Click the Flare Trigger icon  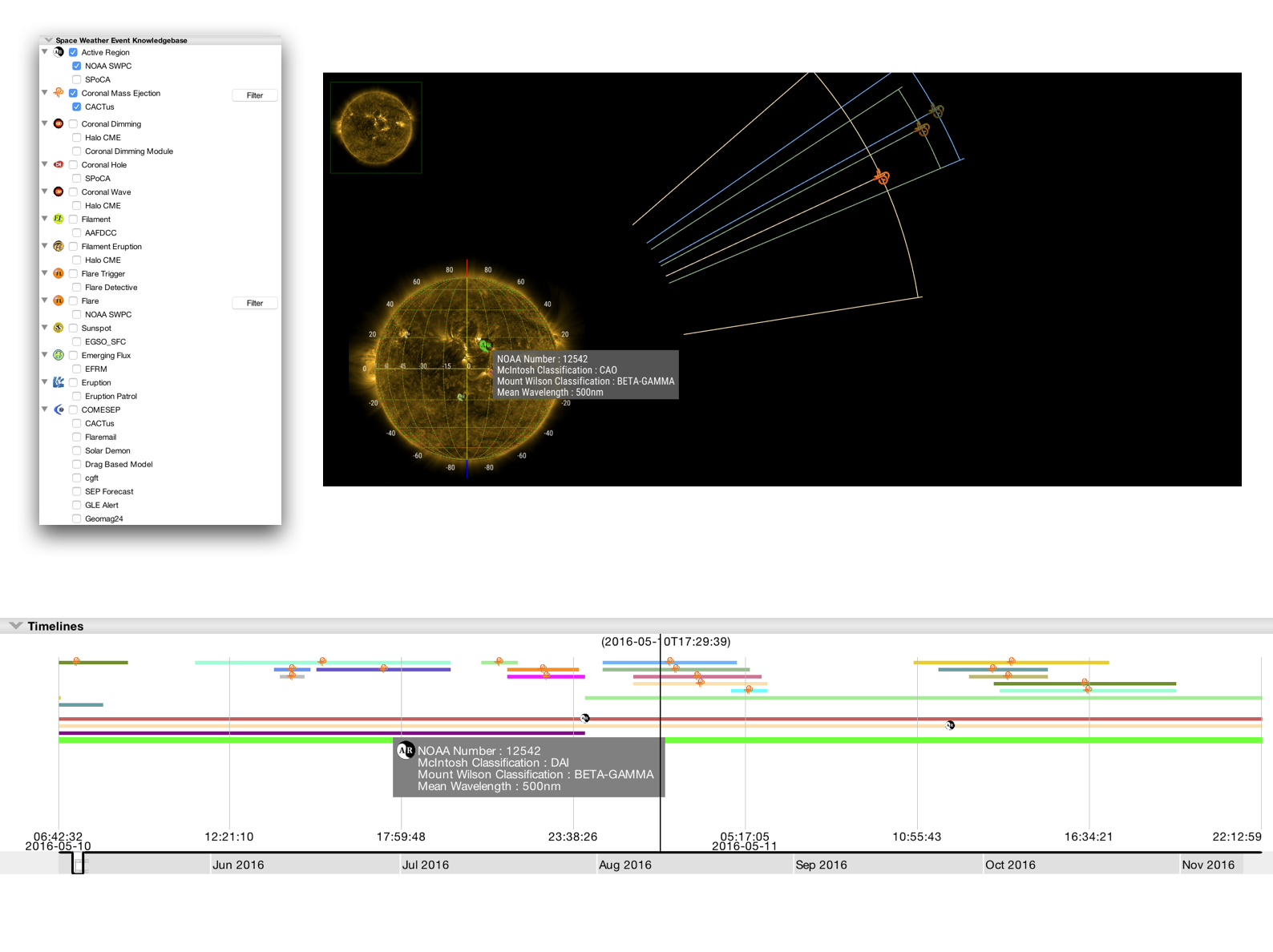click(x=59, y=273)
